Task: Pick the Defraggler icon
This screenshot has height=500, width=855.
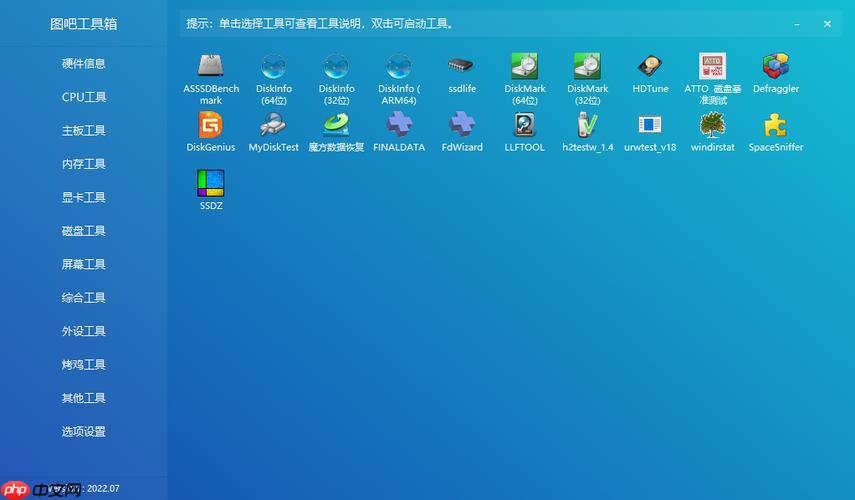Action: [x=775, y=66]
